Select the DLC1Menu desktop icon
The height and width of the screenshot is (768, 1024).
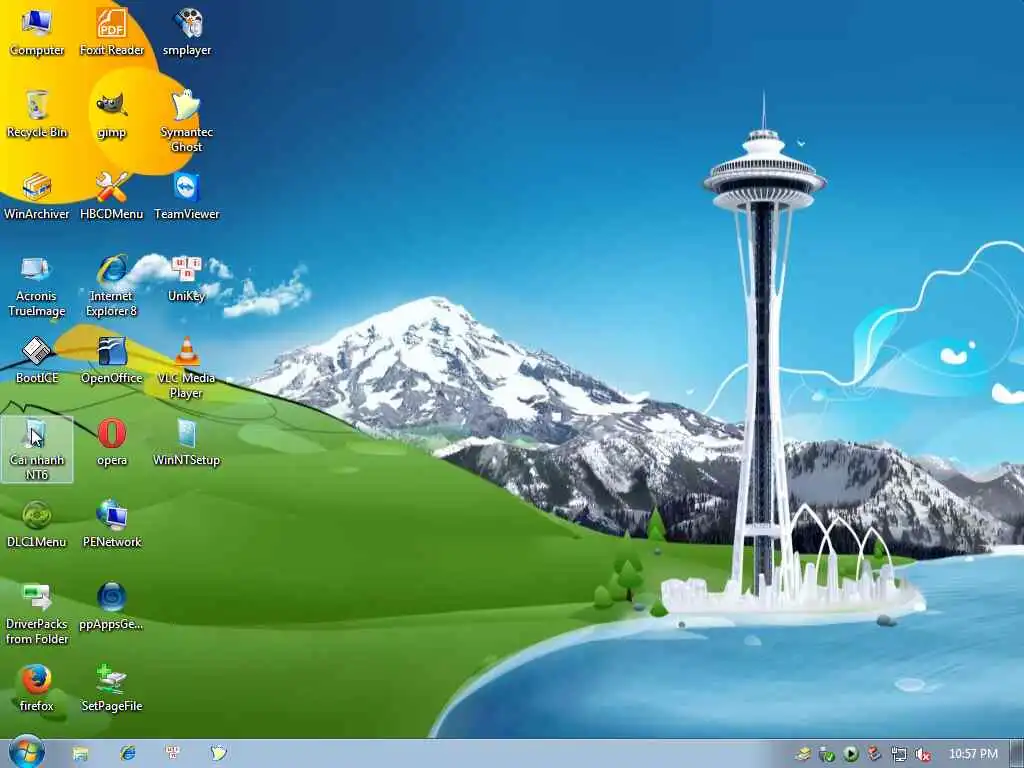pyautogui.click(x=37, y=524)
